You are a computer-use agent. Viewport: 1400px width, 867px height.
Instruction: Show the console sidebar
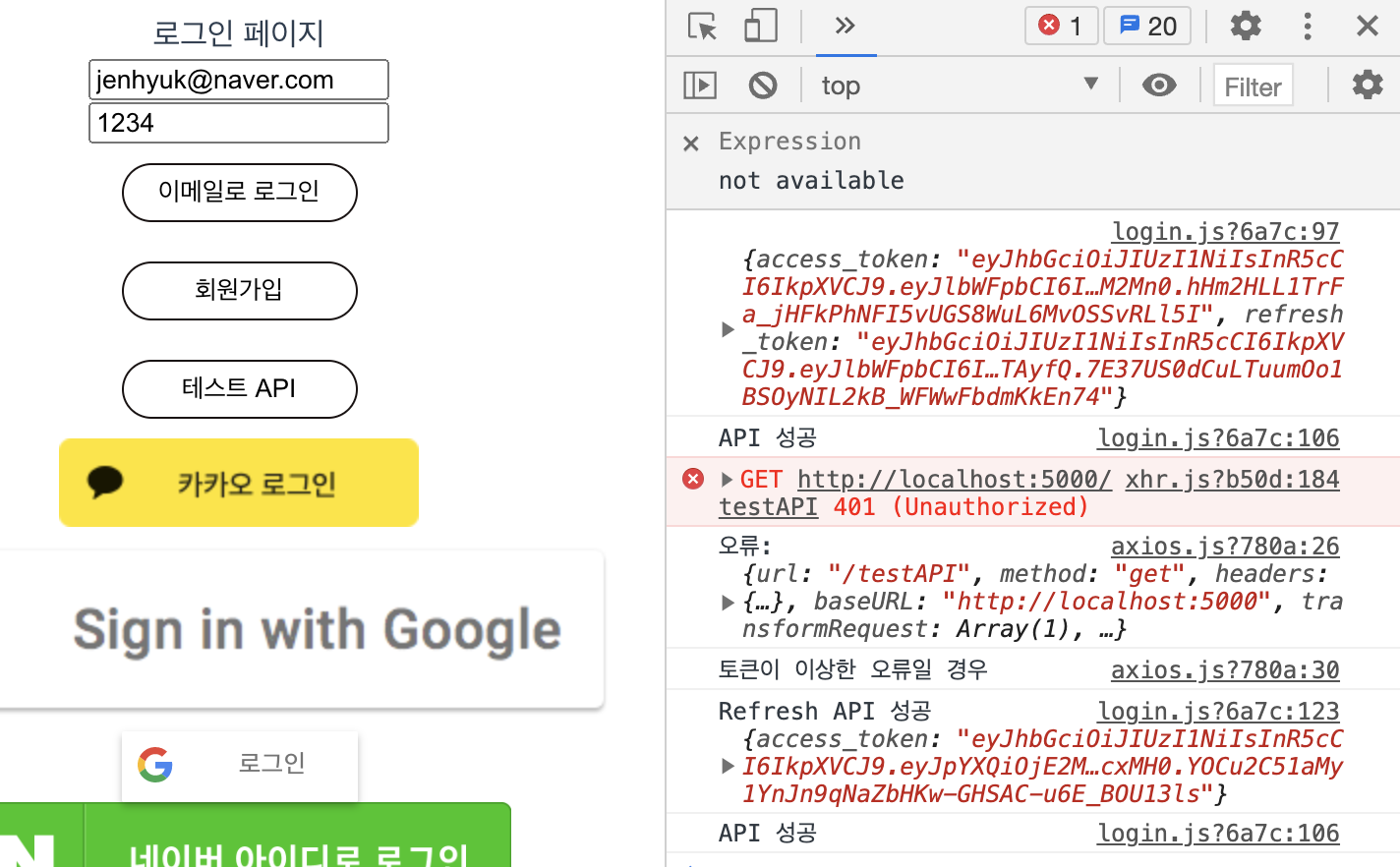click(x=700, y=86)
